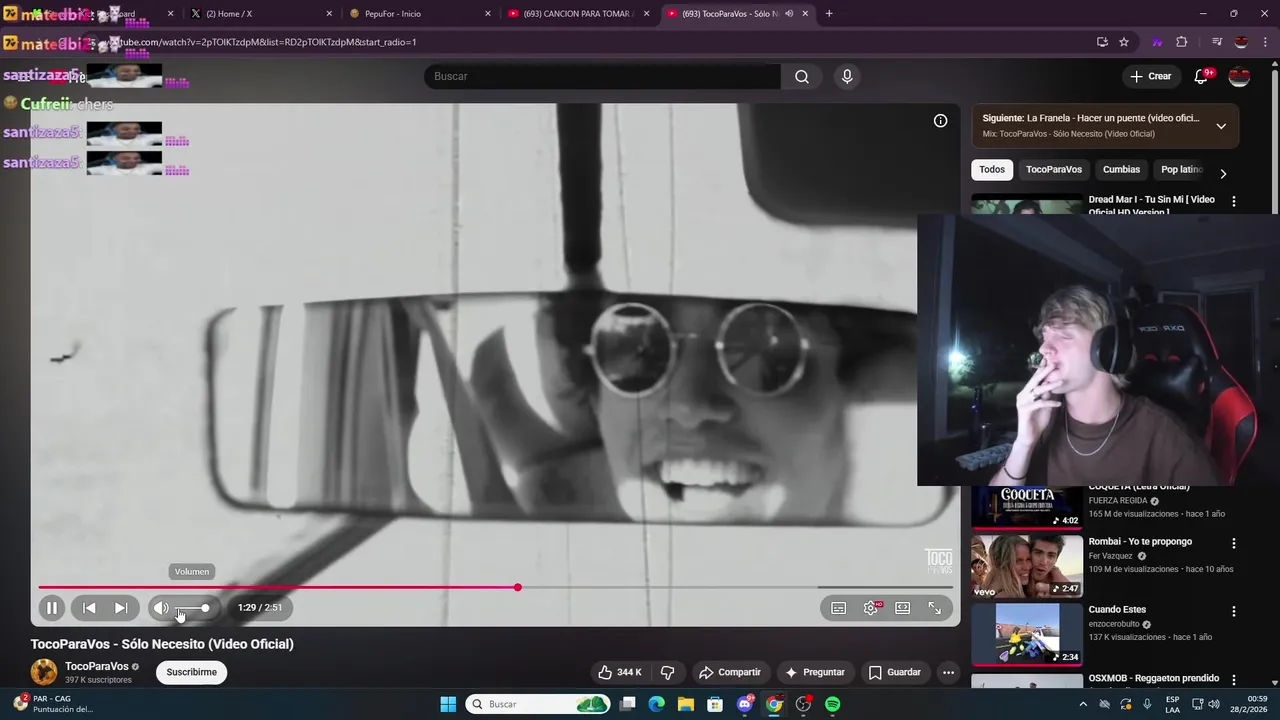Show more filter chips with the right arrow
The height and width of the screenshot is (720, 1280).
(1223, 173)
